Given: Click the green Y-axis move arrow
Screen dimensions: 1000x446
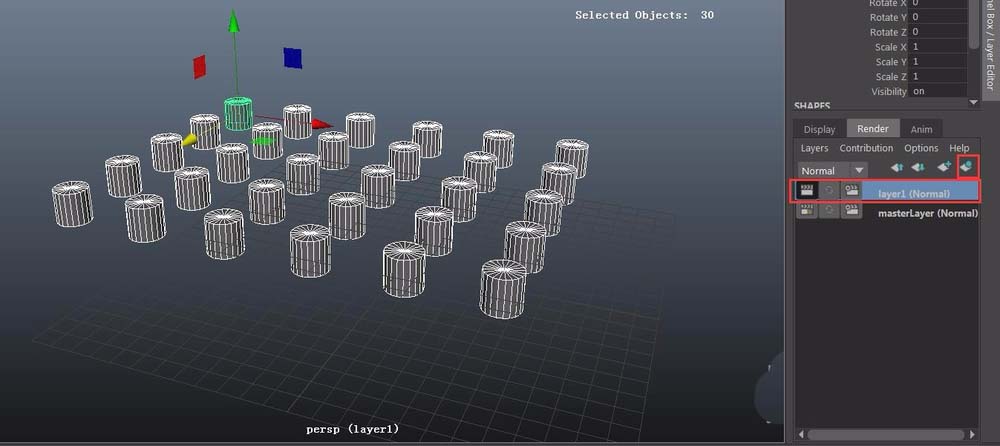Looking at the screenshot, I should 234,21.
